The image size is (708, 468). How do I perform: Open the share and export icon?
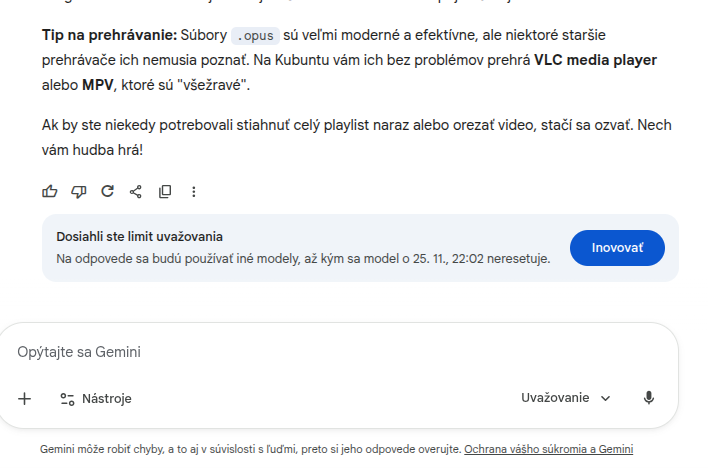(137, 191)
